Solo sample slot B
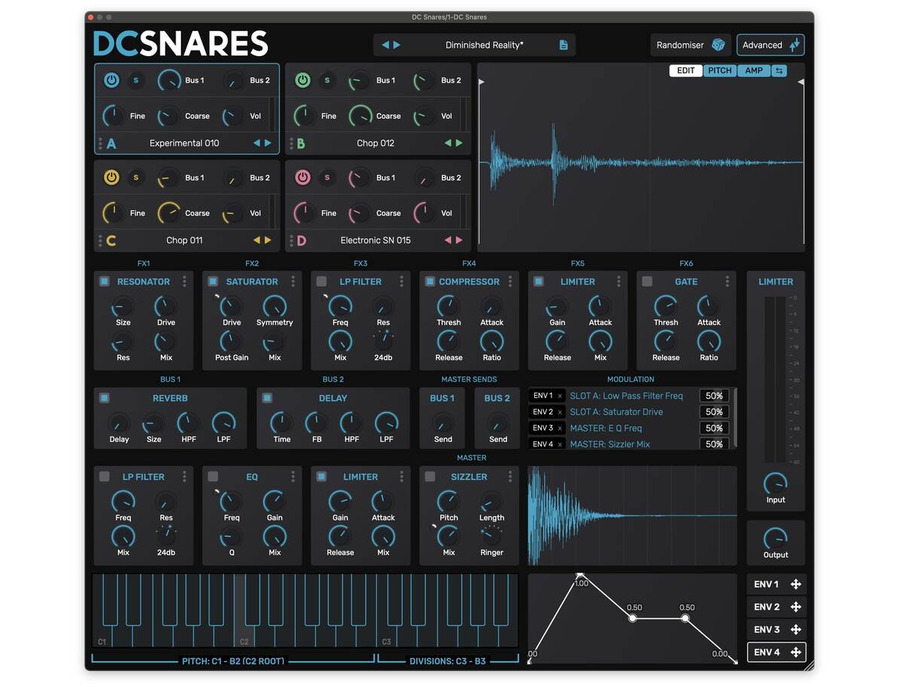The width and height of the screenshot is (900, 687). pos(327,80)
